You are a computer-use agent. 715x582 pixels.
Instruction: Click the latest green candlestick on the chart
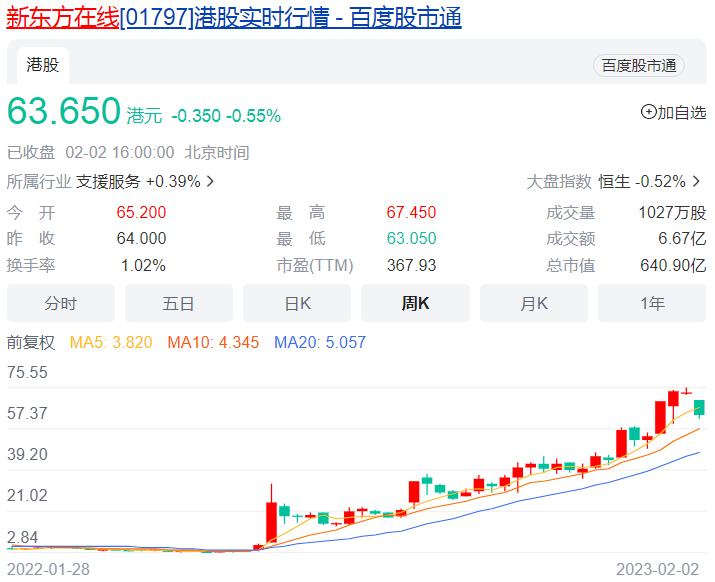pyautogui.click(x=699, y=407)
